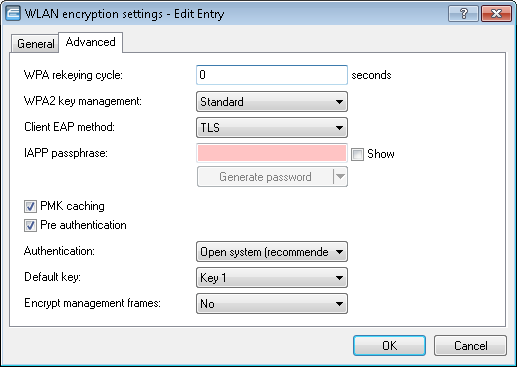
Task: Expand WPA2 key management dropdown
Action: (x=272, y=102)
